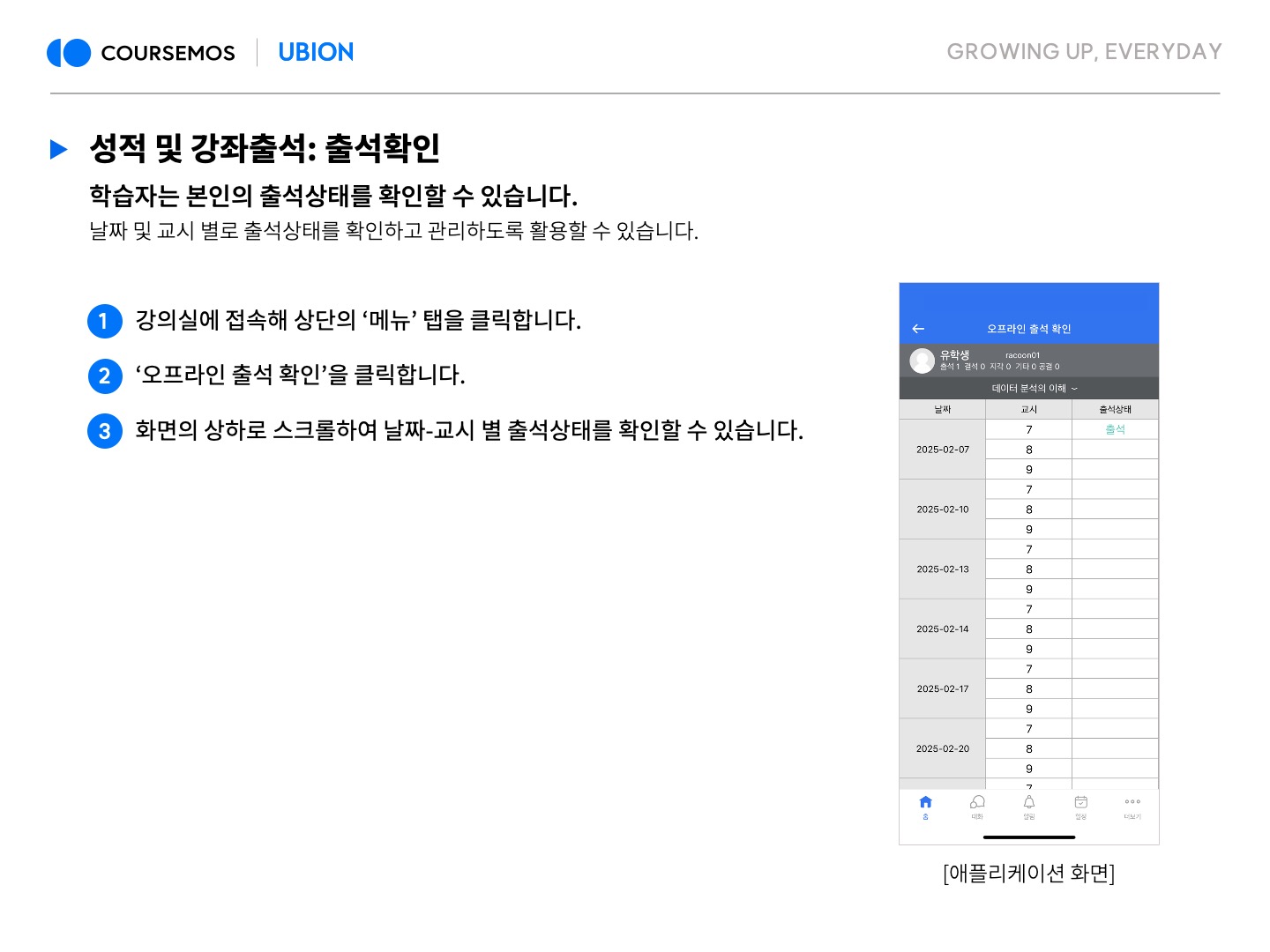Click the blue number 3 step badge
The width and height of the screenshot is (1270, 952).
104,432
